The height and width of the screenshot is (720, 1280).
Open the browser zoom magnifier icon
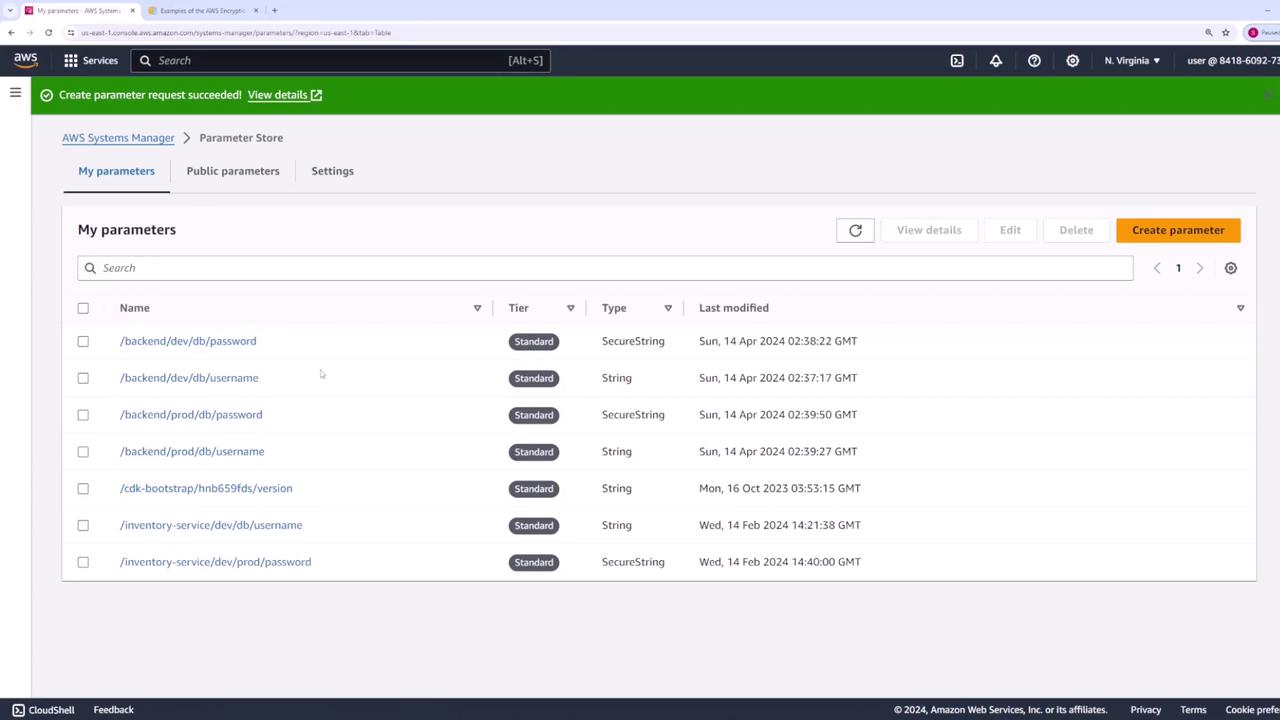[1208, 32]
